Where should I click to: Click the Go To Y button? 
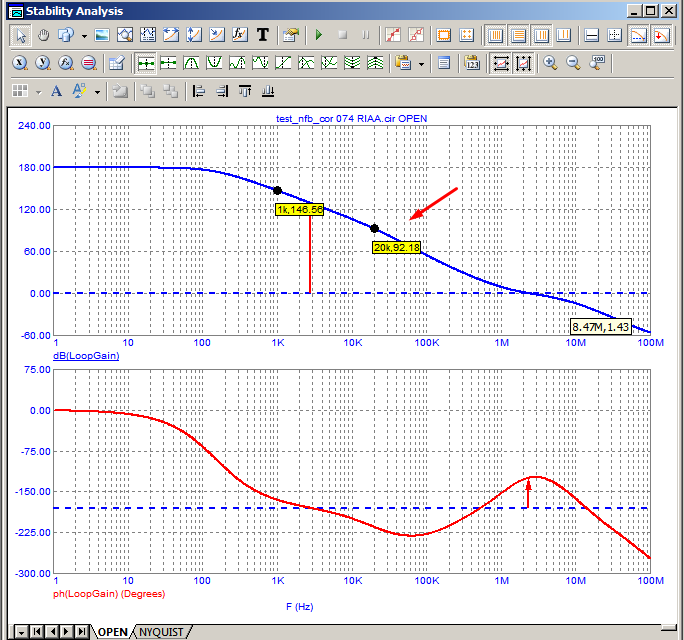[43, 63]
